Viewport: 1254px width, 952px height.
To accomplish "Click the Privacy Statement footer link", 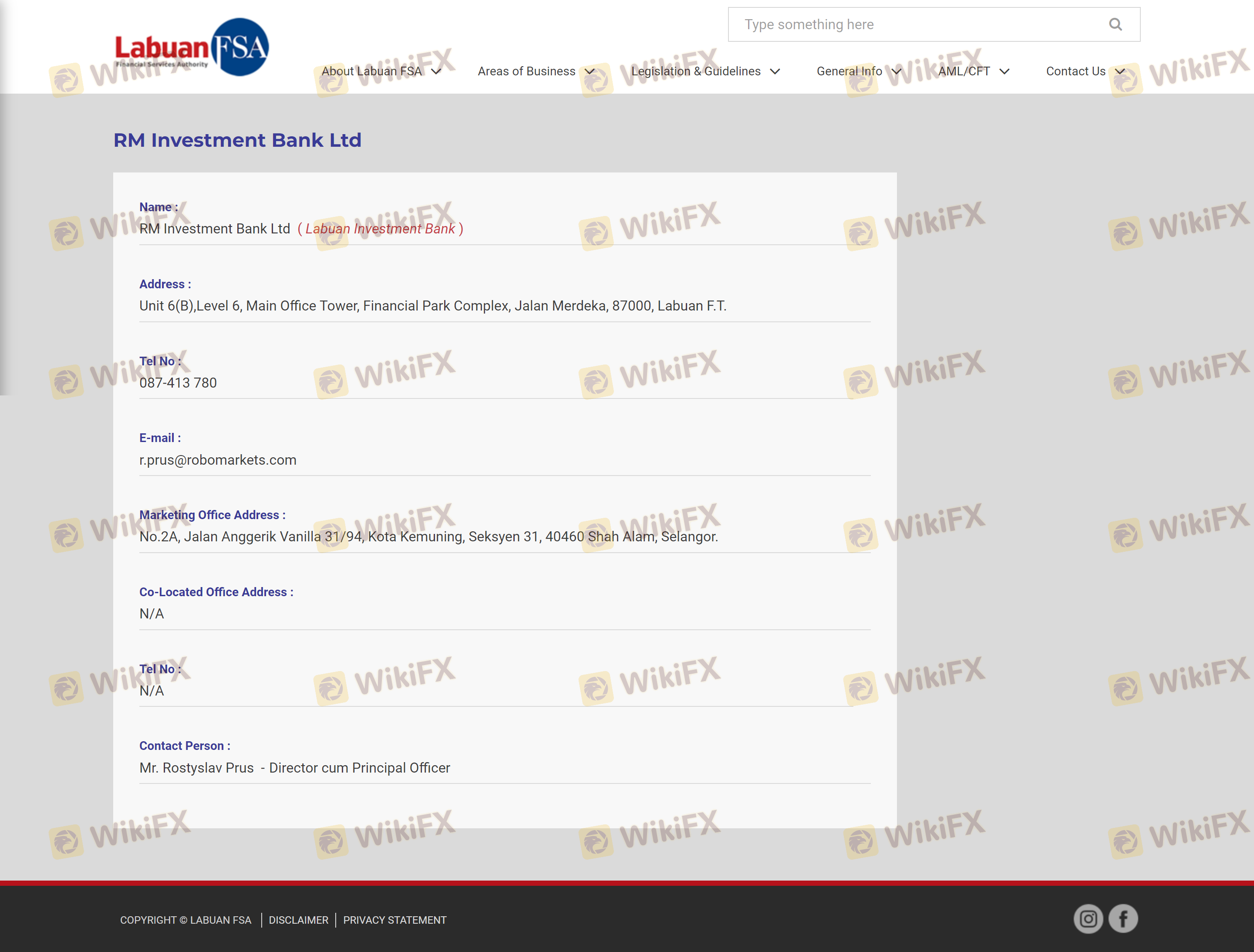I will pos(394,920).
